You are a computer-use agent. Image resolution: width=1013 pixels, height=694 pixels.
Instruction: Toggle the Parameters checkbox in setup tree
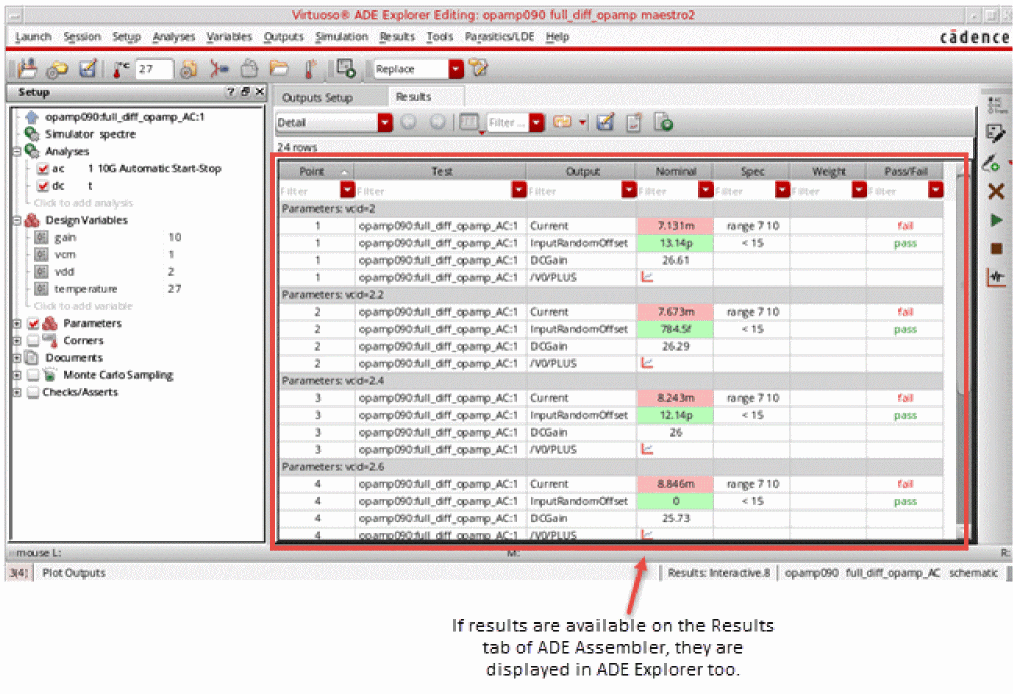[x=34, y=323]
